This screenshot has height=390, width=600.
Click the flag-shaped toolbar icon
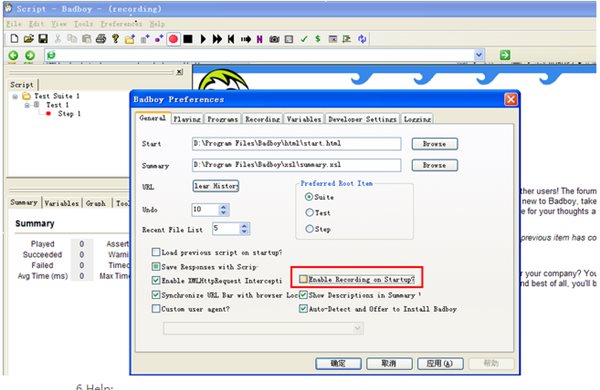point(347,39)
